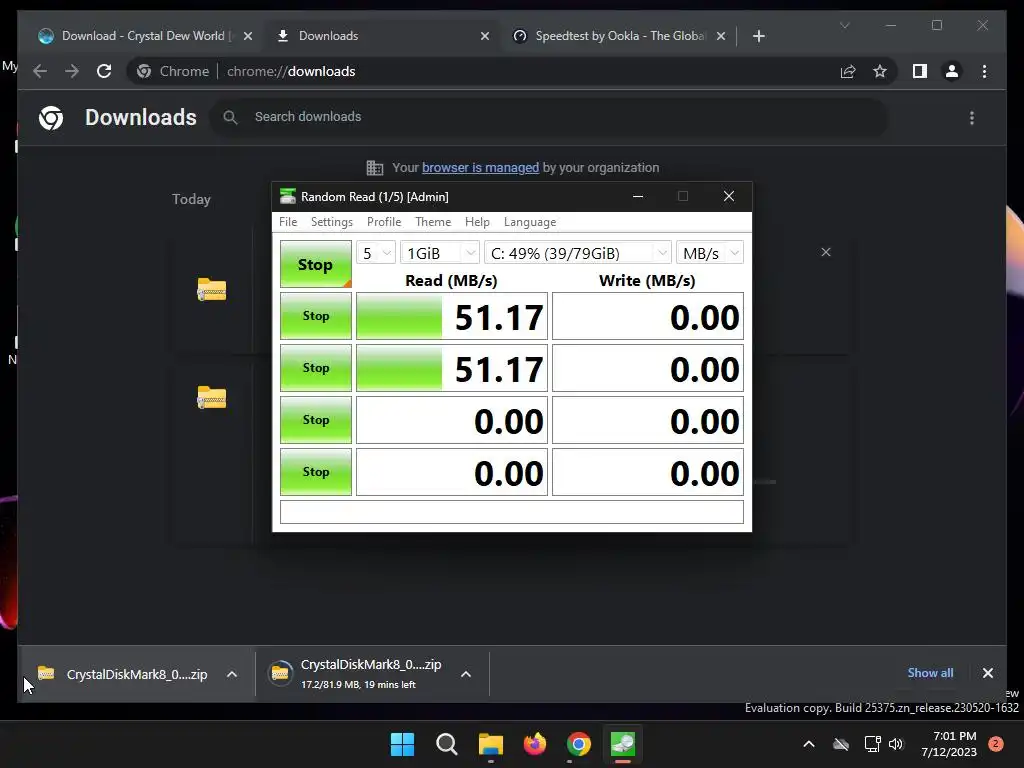This screenshot has height=768, width=1024.
Task: Open volume control tray icon
Action: [896, 744]
